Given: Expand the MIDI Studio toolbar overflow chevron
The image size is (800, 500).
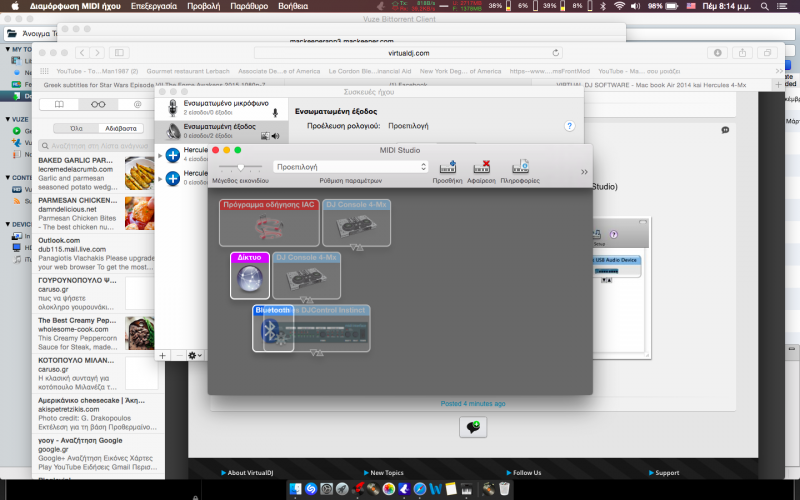Looking at the screenshot, I should point(584,172).
